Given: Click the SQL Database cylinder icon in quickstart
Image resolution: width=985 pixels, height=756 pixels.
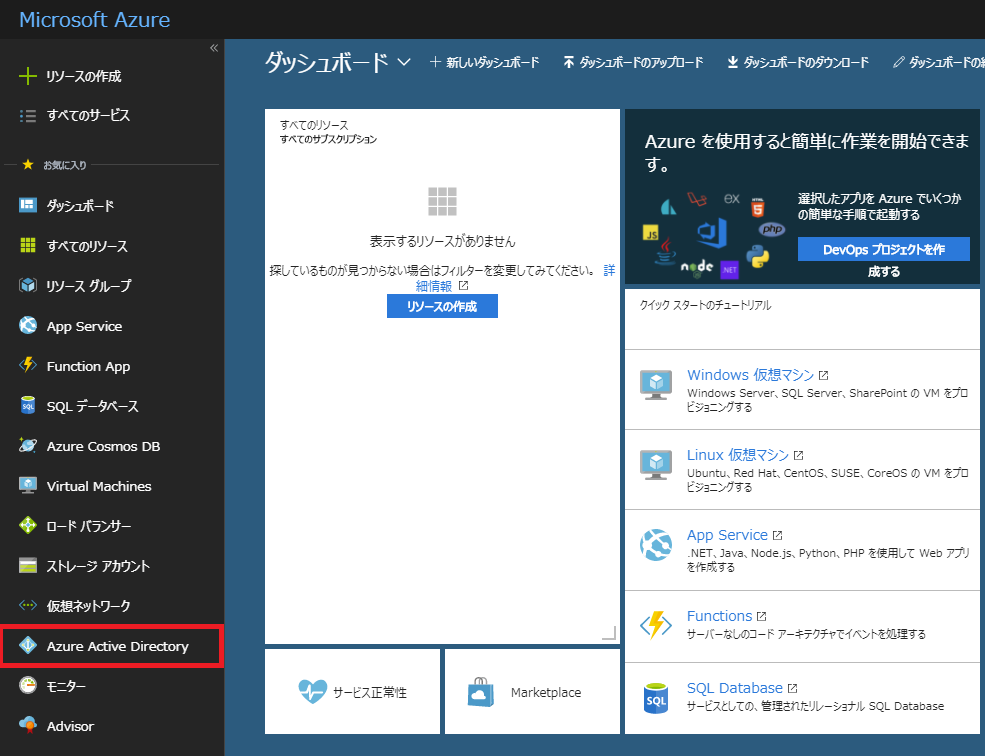Looking at the screenshot, I should tap(656, 698).
